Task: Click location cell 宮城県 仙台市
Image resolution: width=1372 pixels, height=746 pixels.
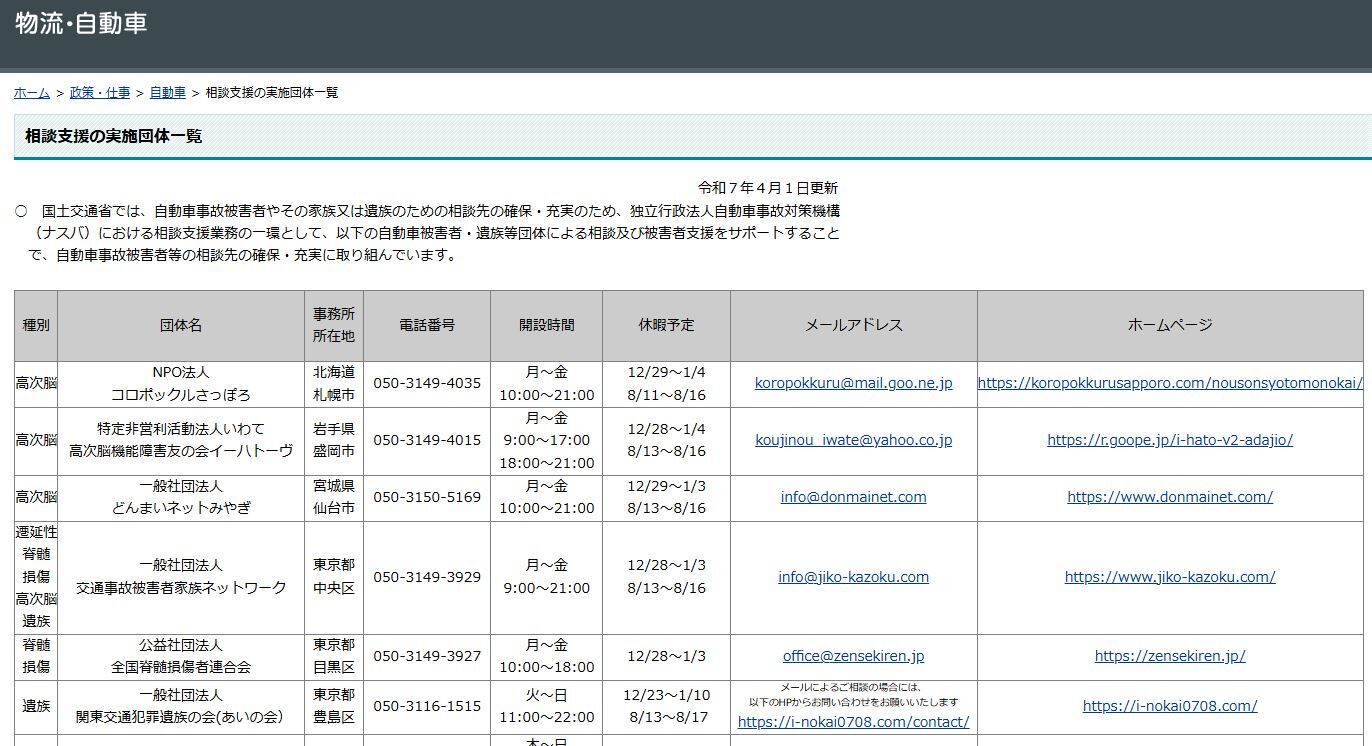Action: [334, 497]
